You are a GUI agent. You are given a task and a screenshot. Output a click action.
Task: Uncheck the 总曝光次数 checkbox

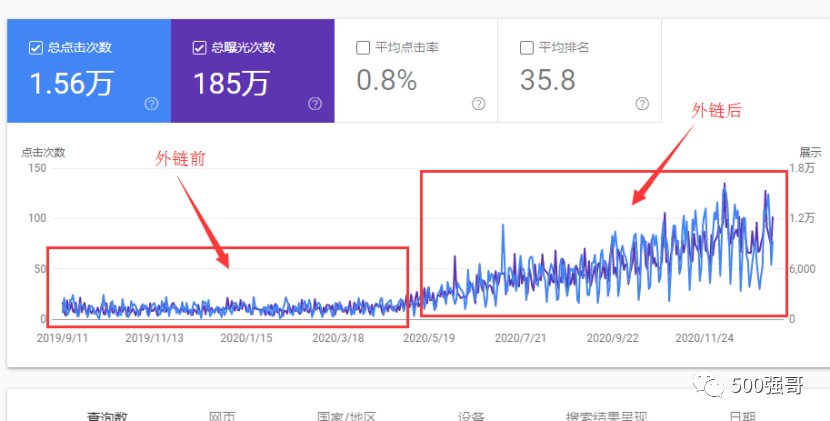(200, 47)
